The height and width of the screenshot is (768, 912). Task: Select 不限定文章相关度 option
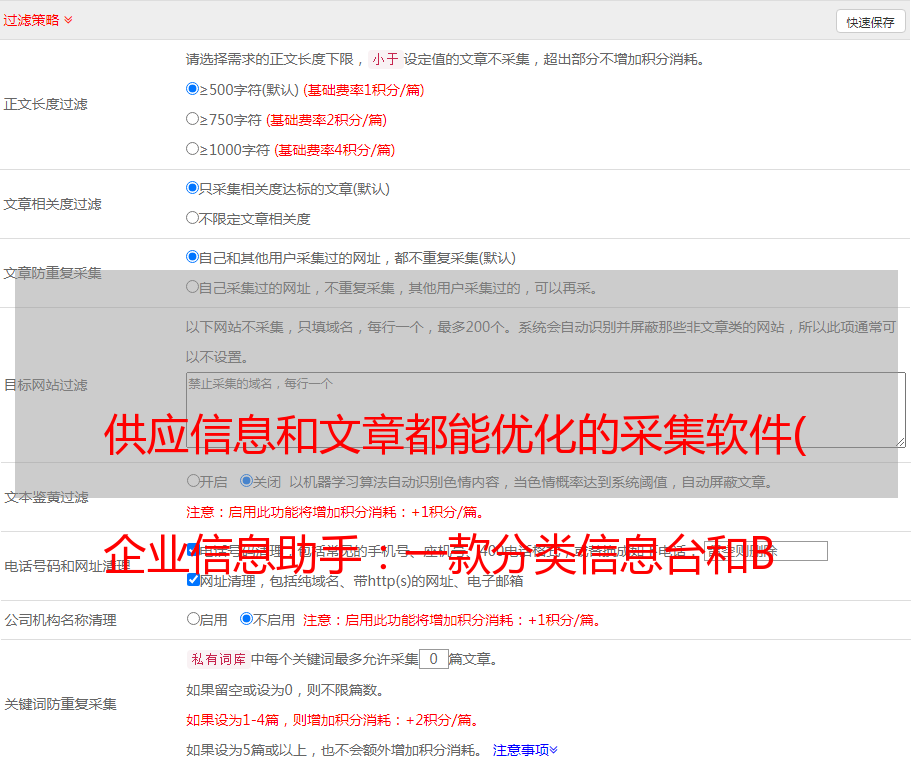[192, 218]
